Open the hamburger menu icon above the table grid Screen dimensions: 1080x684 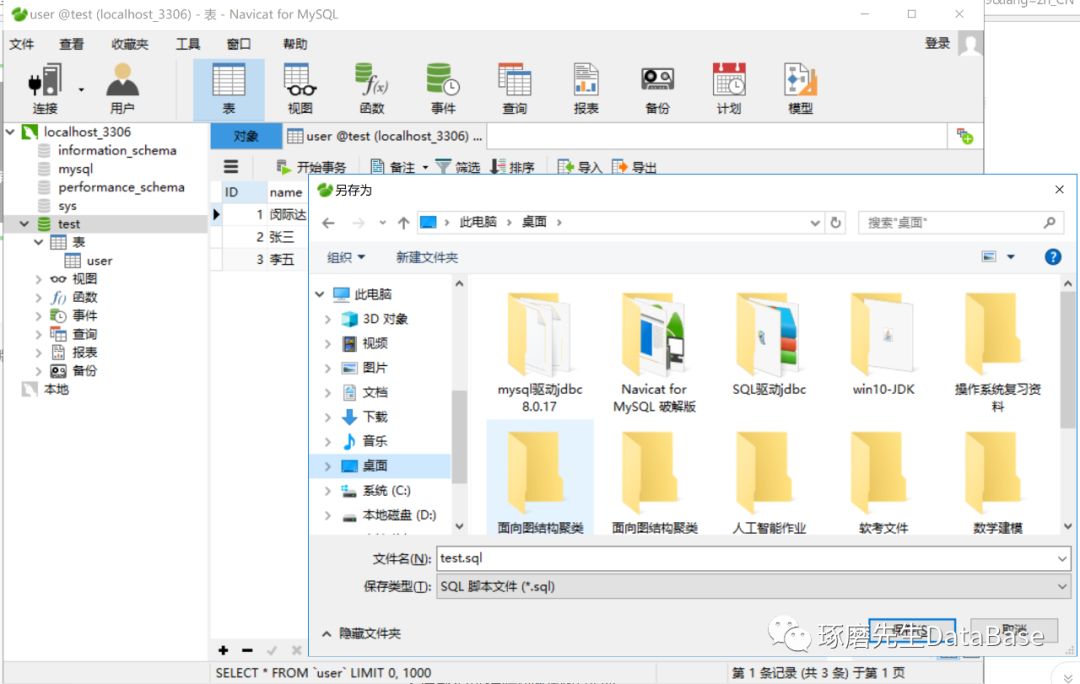point(231,167)
